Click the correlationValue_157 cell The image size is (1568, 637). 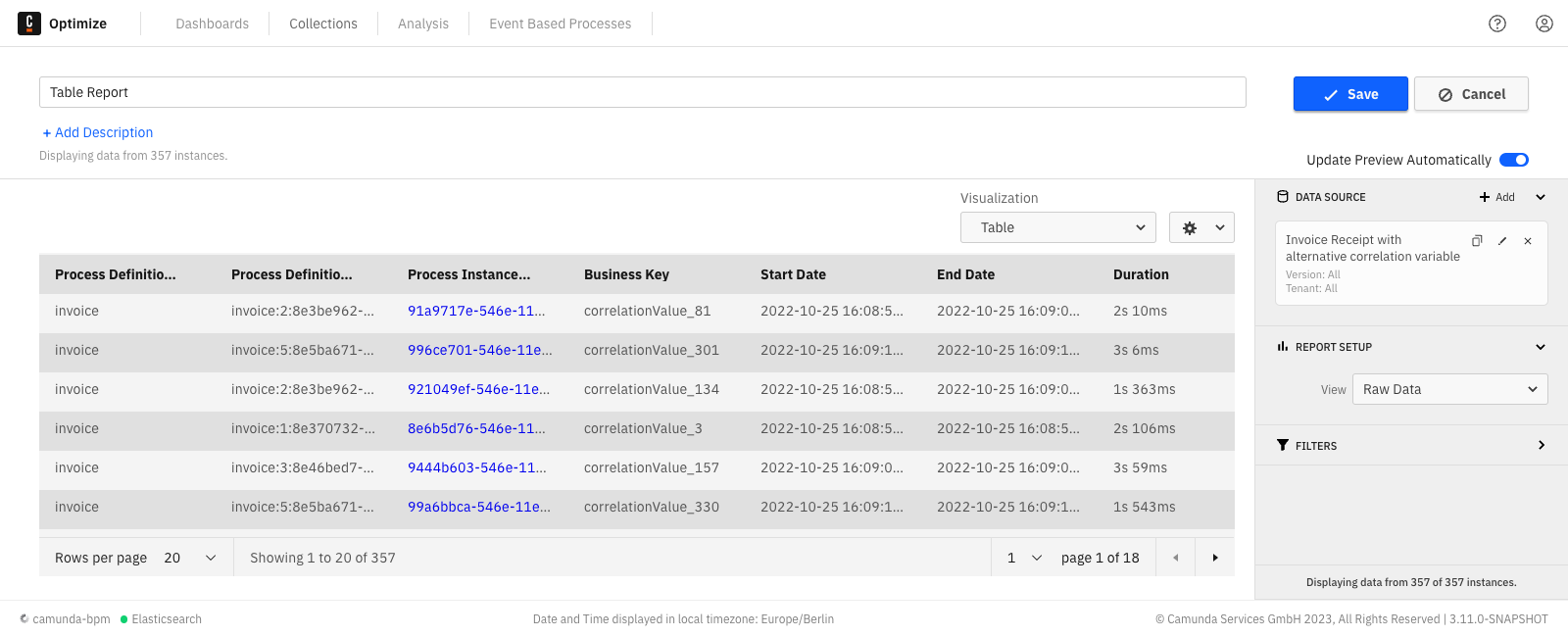652,467
